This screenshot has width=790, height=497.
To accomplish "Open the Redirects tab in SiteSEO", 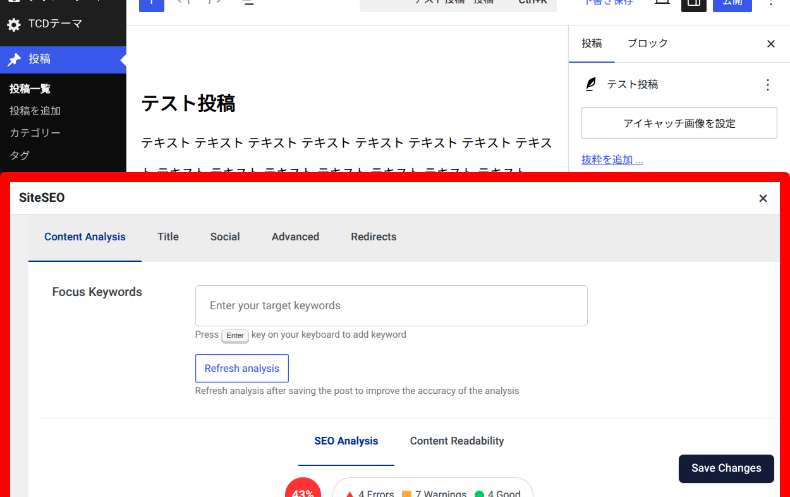I will point(373,237).
